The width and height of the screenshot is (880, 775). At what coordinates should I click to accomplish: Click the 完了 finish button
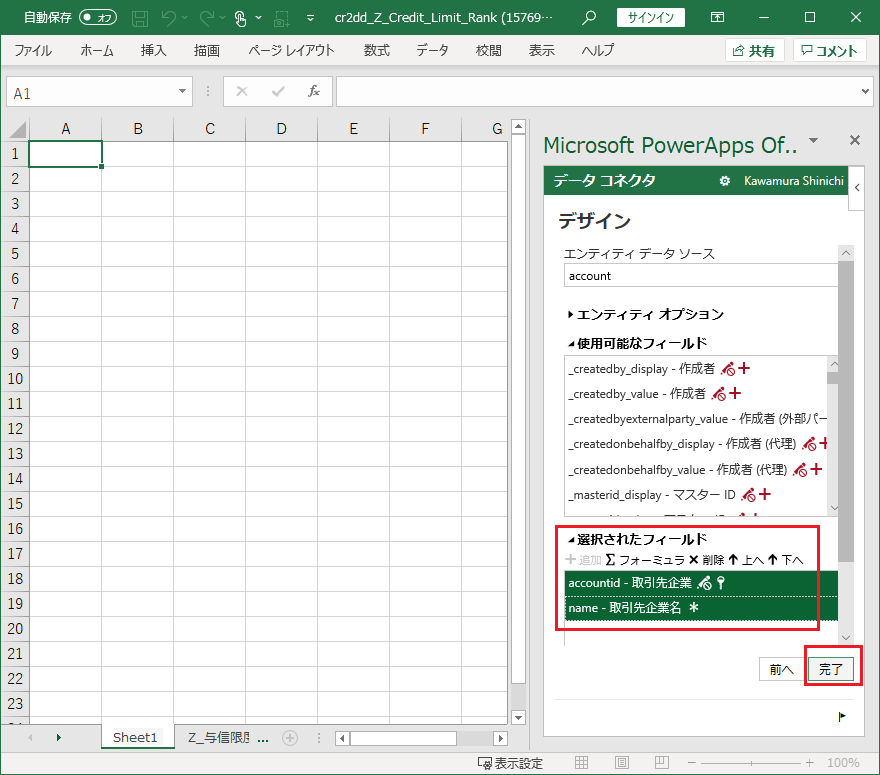point(831,669)
